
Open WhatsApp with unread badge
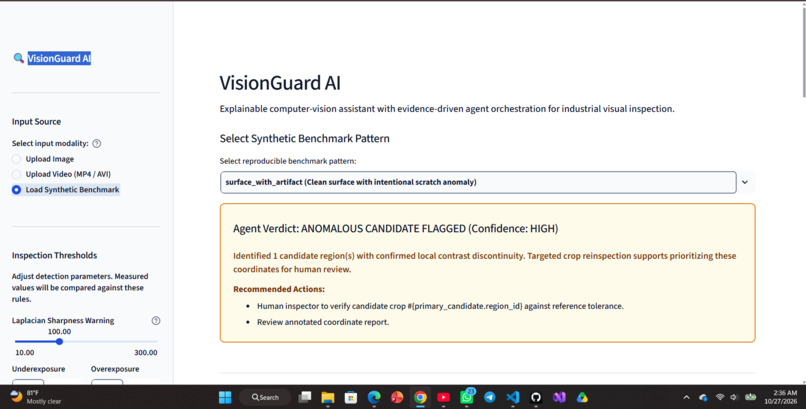point(467,397)
